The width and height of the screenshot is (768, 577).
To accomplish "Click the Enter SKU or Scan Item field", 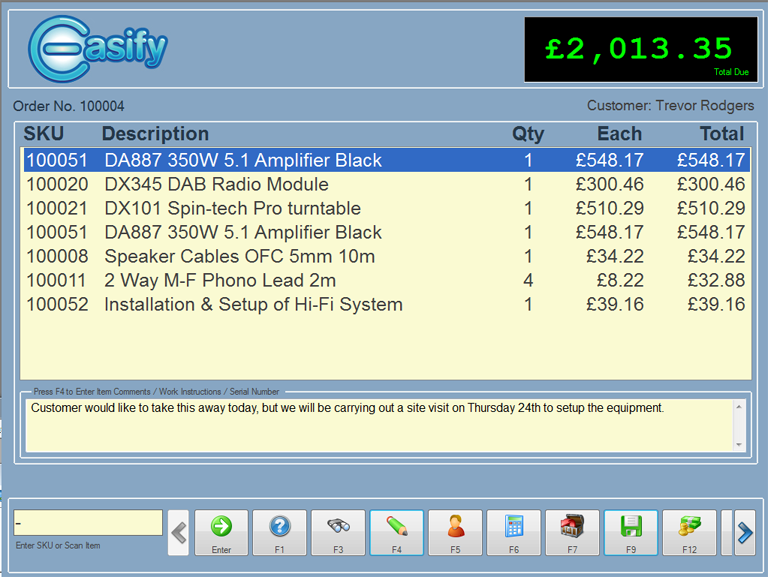I will click(x=87, y=523).
